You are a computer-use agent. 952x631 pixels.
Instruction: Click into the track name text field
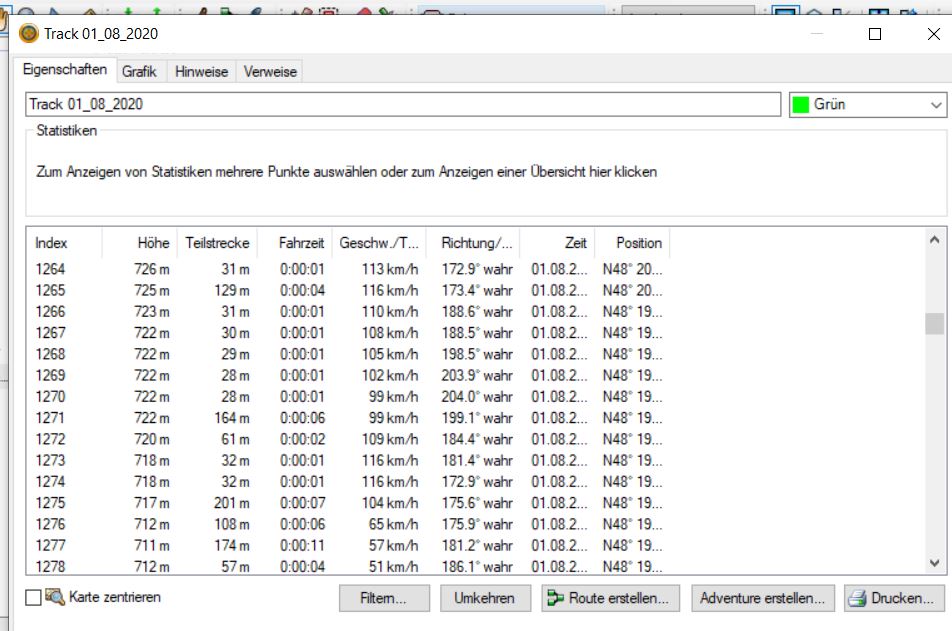point(400,105)
